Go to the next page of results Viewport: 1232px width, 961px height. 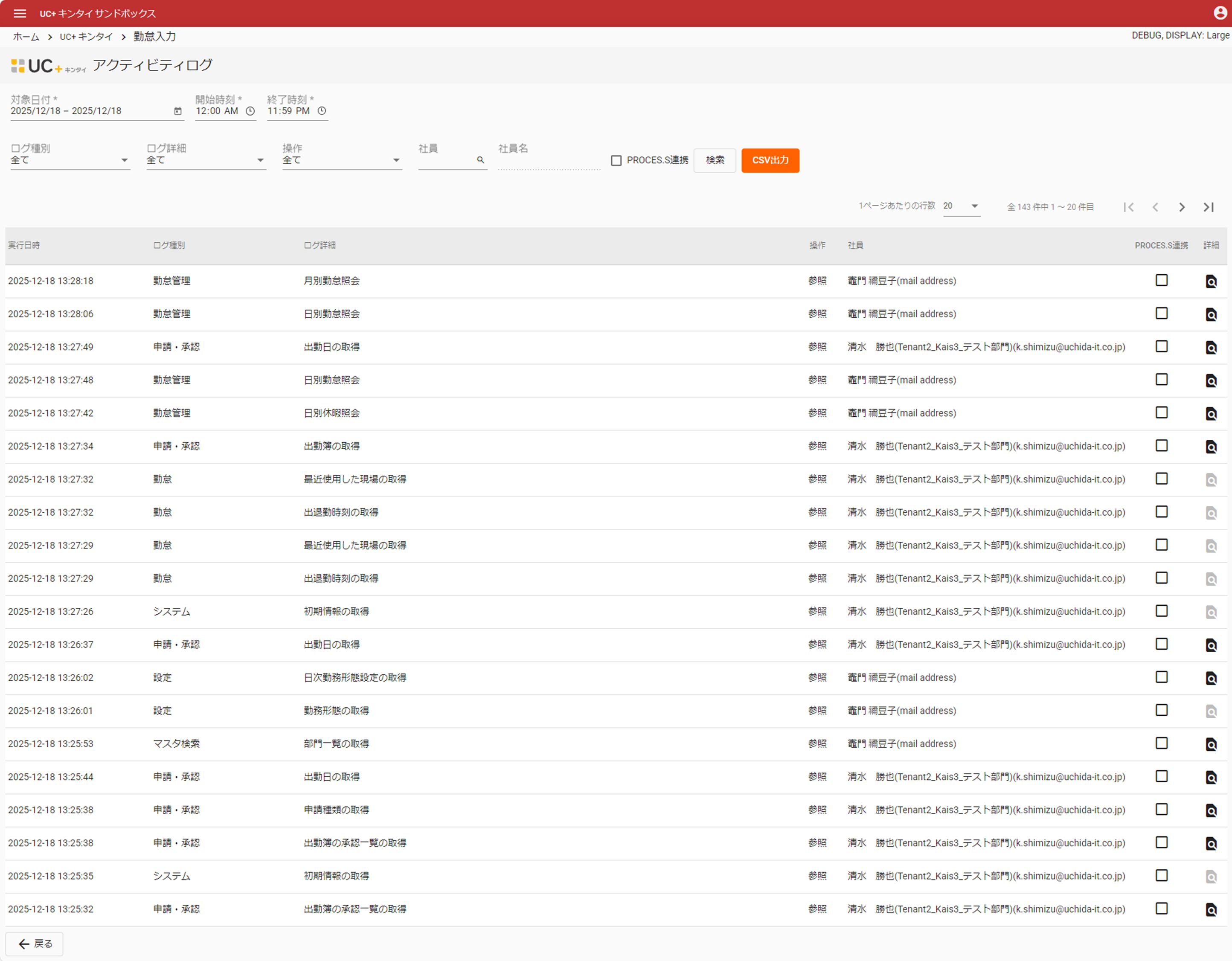pos(1182,207)
